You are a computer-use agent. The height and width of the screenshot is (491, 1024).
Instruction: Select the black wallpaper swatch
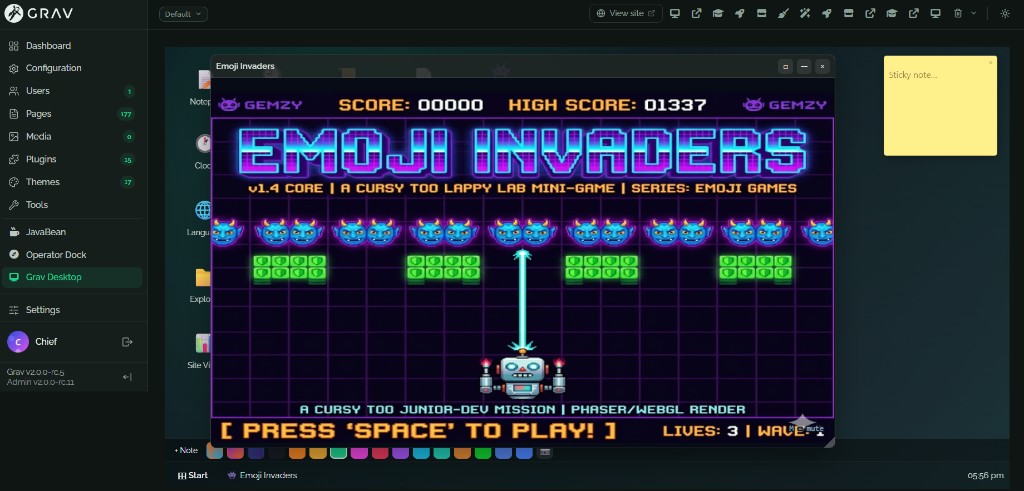pyautogui.click(x=276, y=451)
